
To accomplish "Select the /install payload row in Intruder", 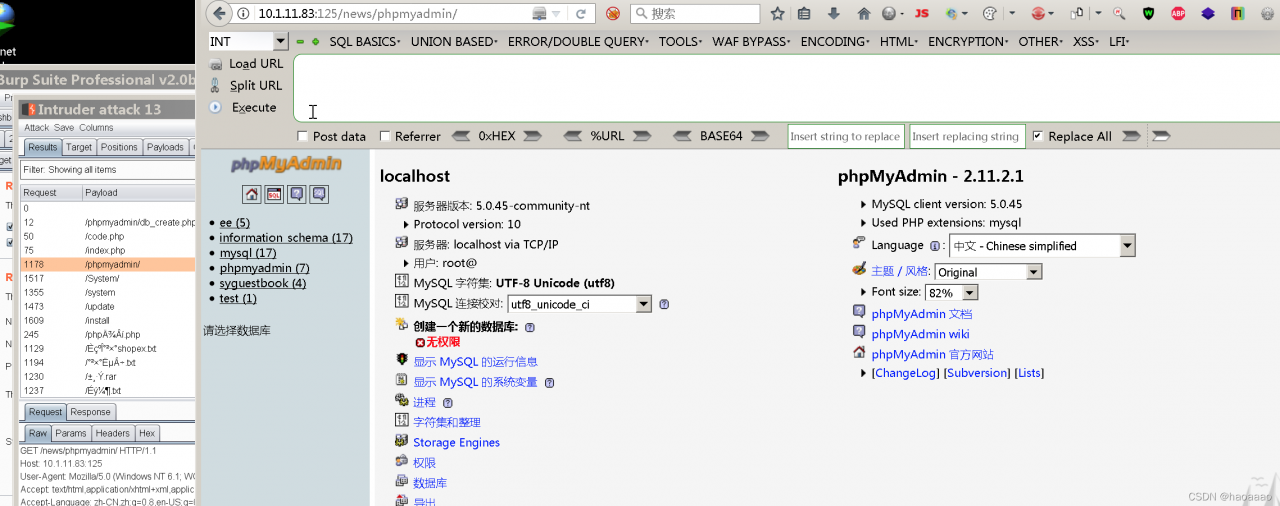I will (x=108, y=320).
